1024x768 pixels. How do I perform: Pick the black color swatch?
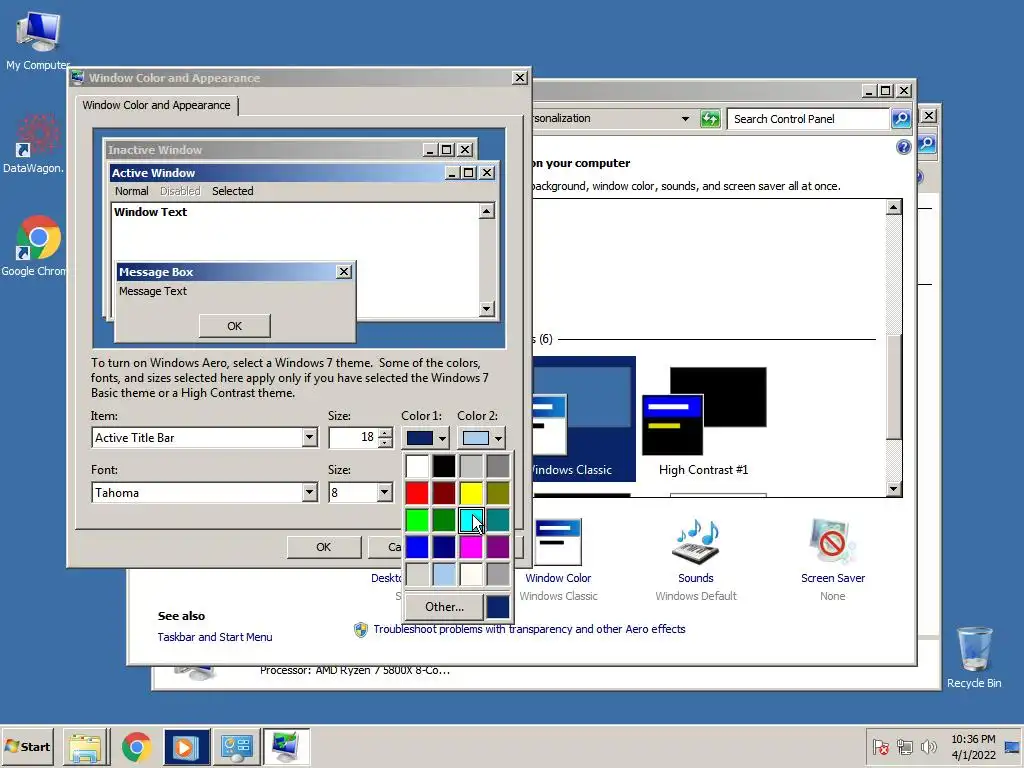pos(444,466)
